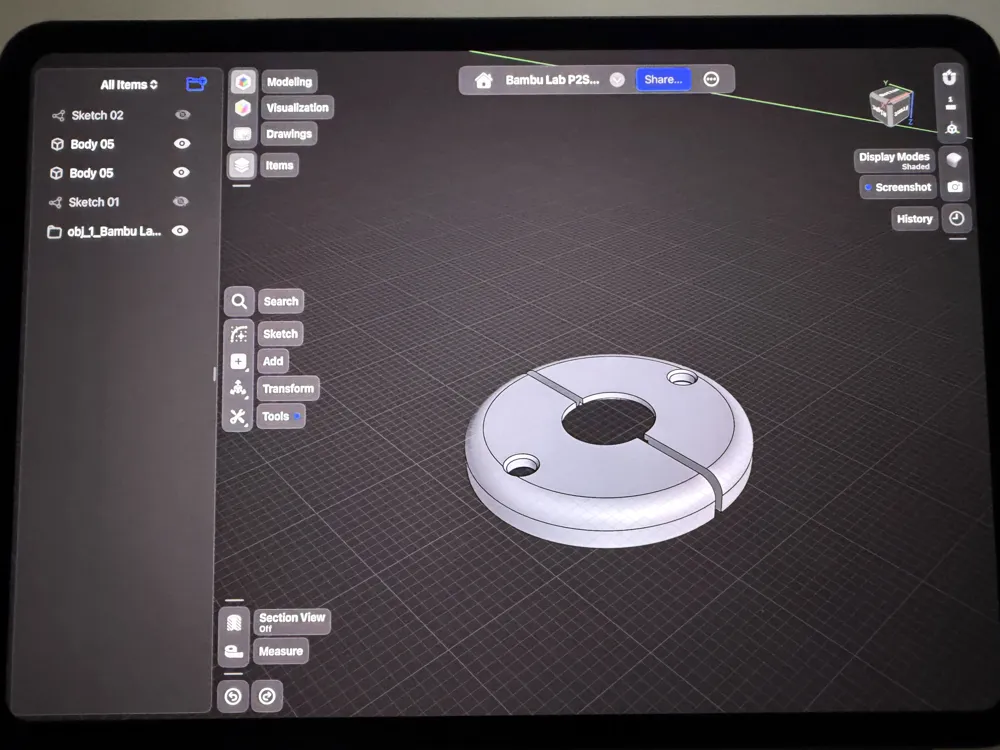Click the Sketch label button
1000x750 pixels.
(281, 334)
